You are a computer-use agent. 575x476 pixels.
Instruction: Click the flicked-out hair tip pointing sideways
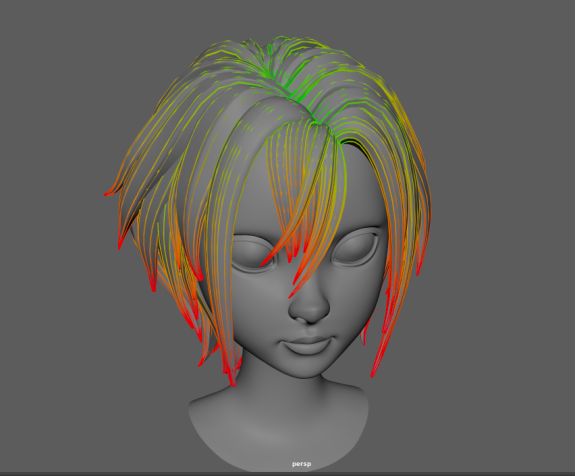(x=112, y=192)
